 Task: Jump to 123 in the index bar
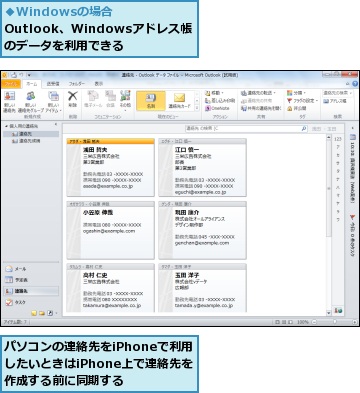coord(338,139)
